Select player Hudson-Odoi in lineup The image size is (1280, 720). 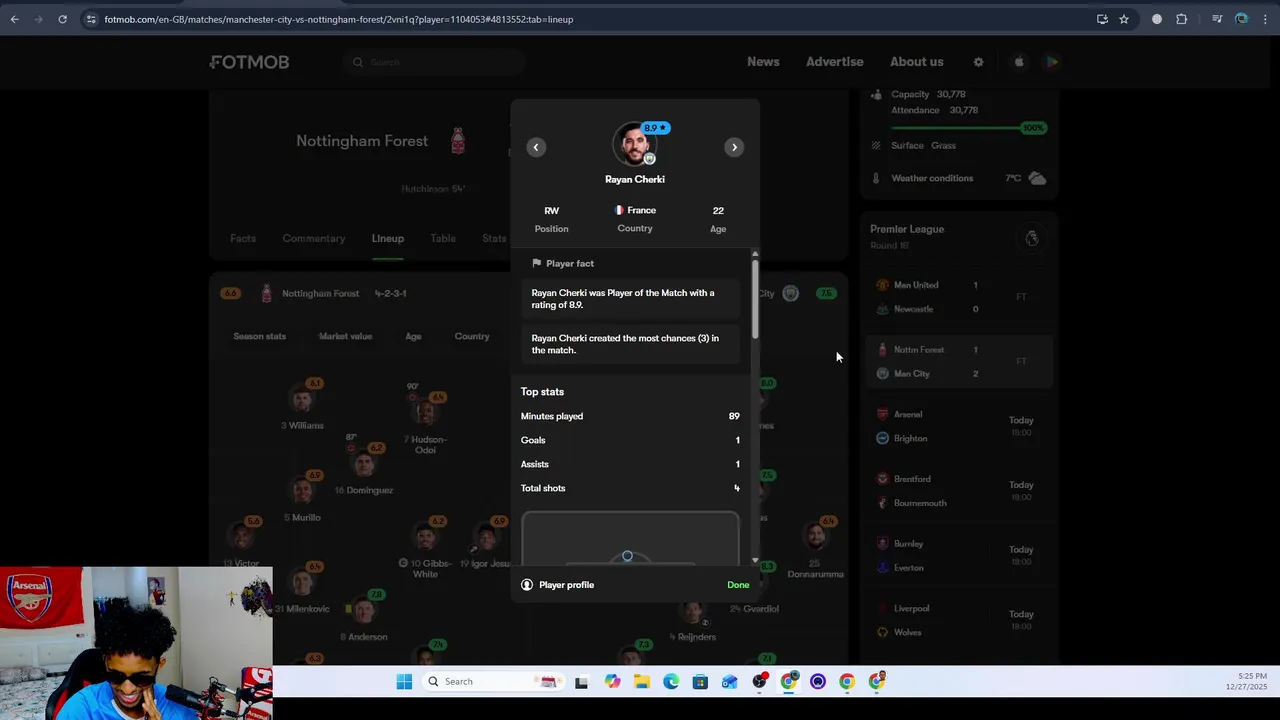pyautogui.click(x=426, y=412)
